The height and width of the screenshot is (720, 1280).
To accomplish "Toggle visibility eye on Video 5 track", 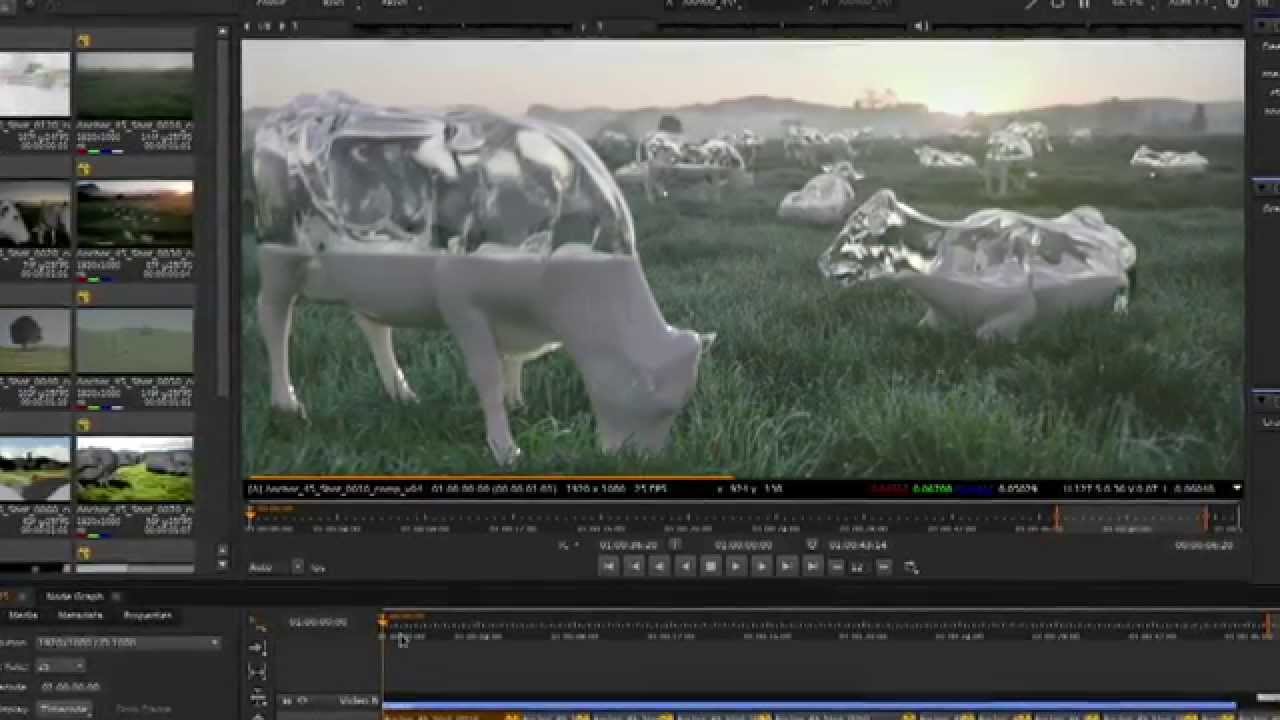I will click(x=303, y=701).
